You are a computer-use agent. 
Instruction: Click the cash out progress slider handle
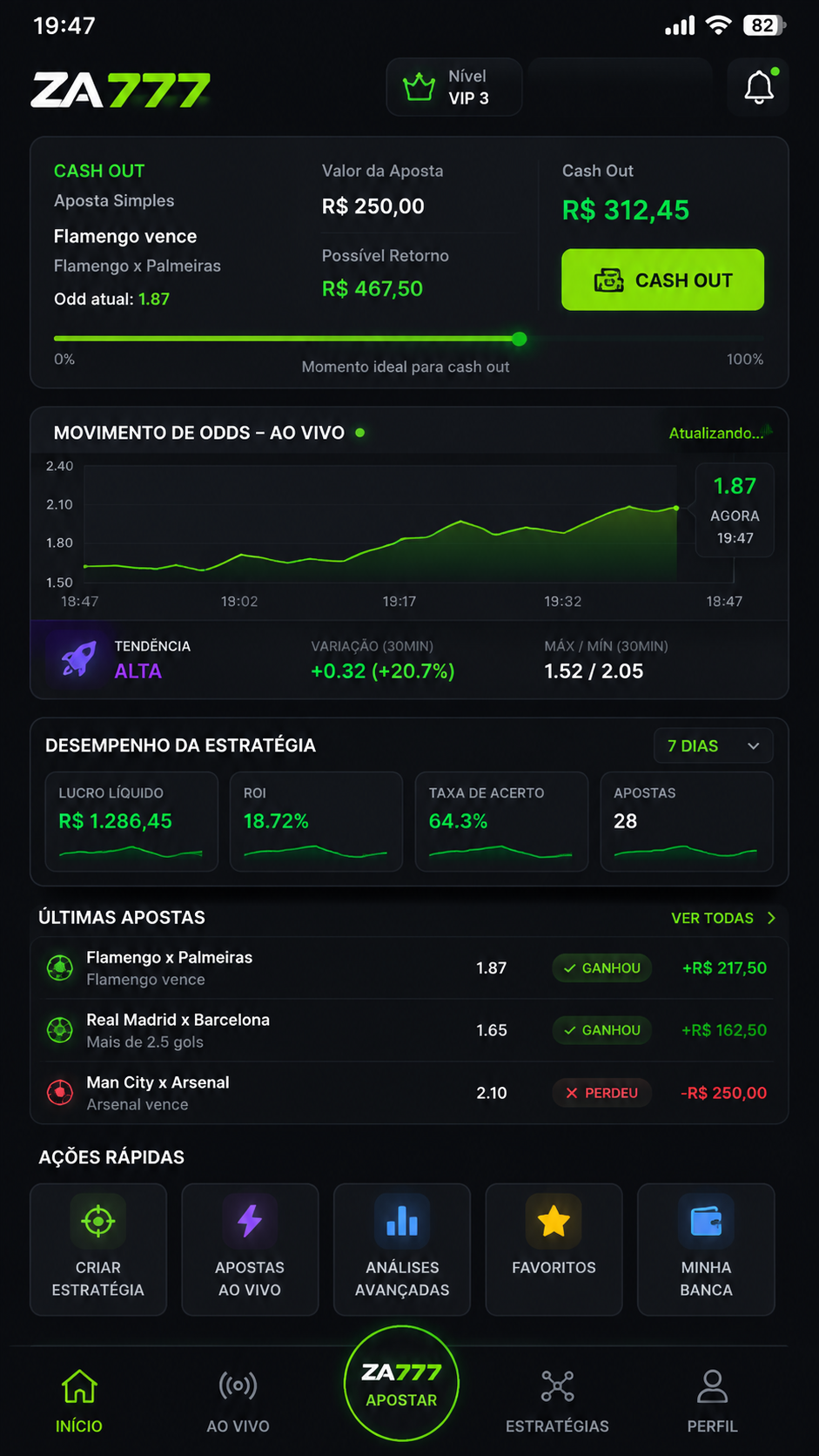coord(520,339)
